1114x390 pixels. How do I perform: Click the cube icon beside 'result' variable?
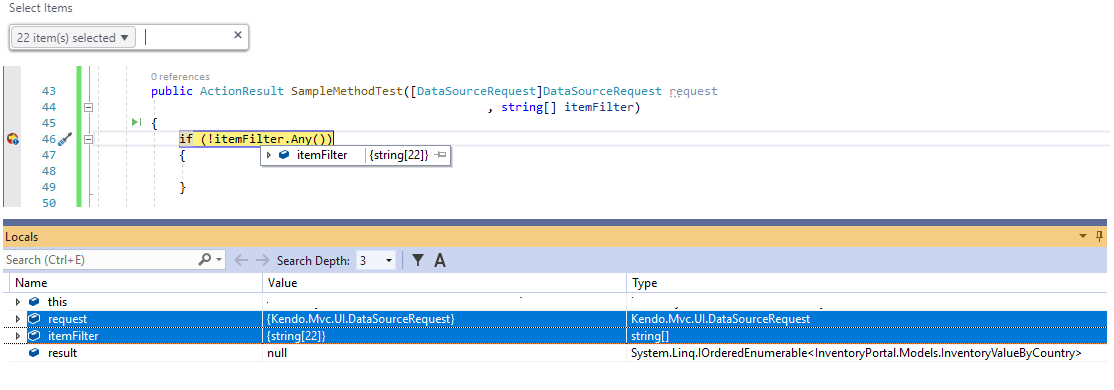tap(33, 353)
